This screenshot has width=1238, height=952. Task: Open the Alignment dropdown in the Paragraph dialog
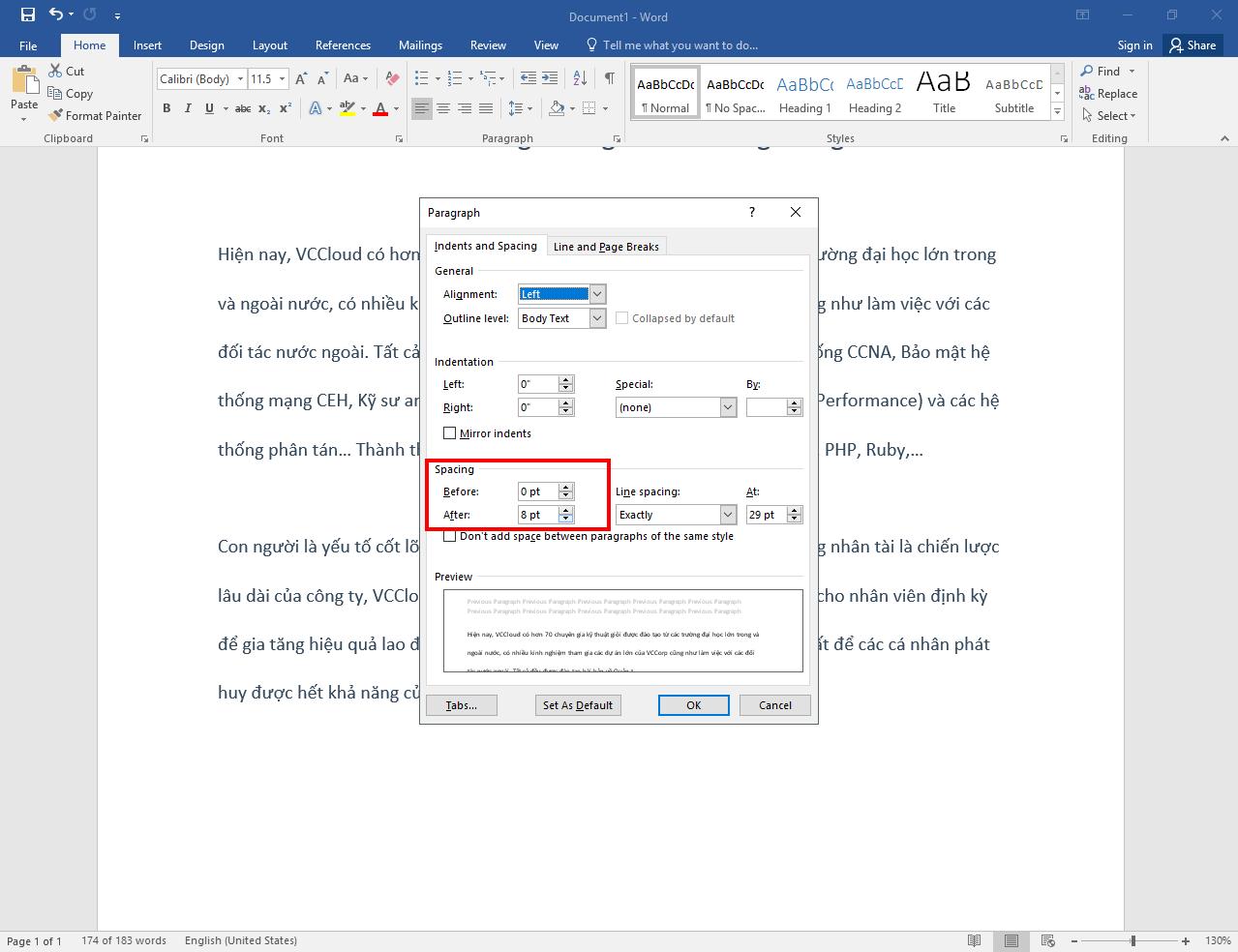(597, 294)
